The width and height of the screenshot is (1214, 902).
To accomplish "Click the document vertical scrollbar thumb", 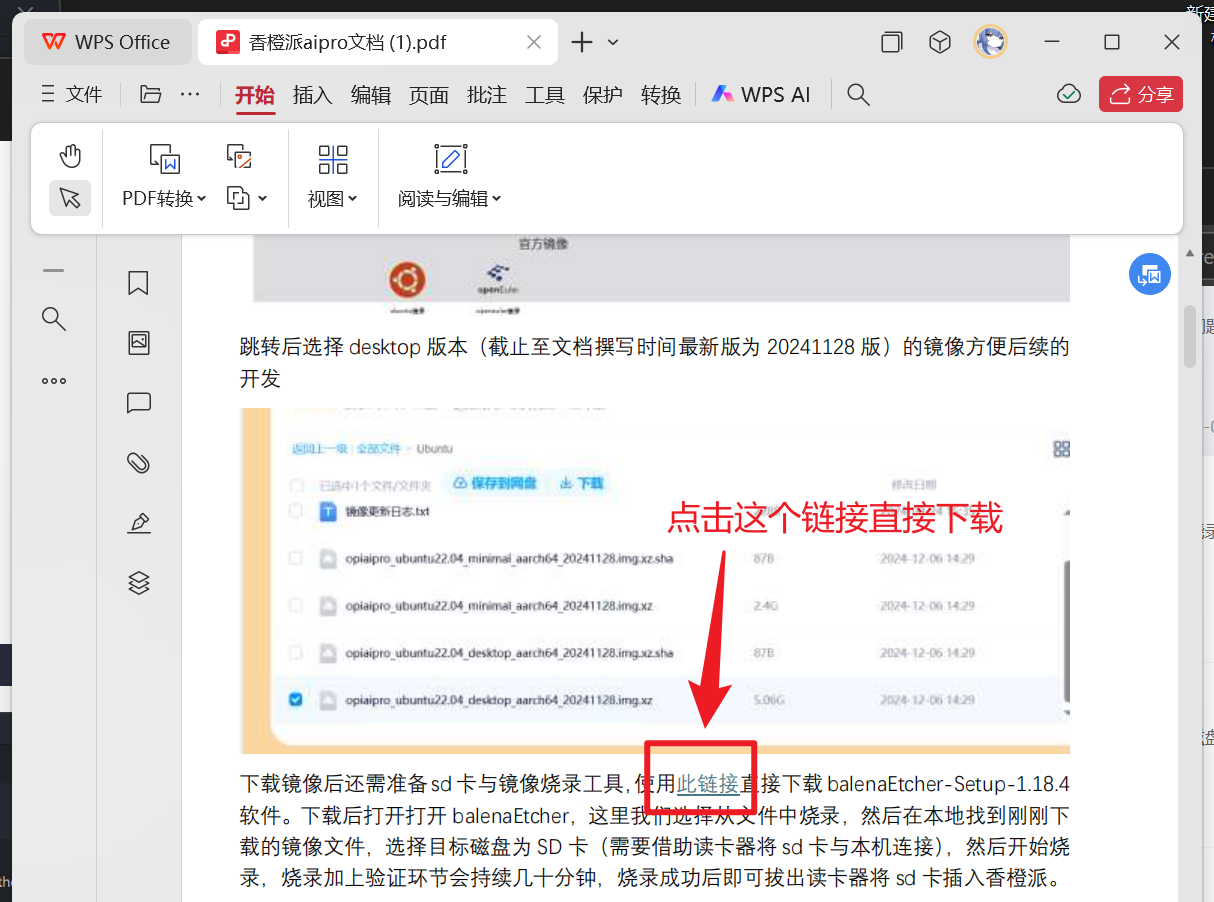I will [x=1190, y=337].
